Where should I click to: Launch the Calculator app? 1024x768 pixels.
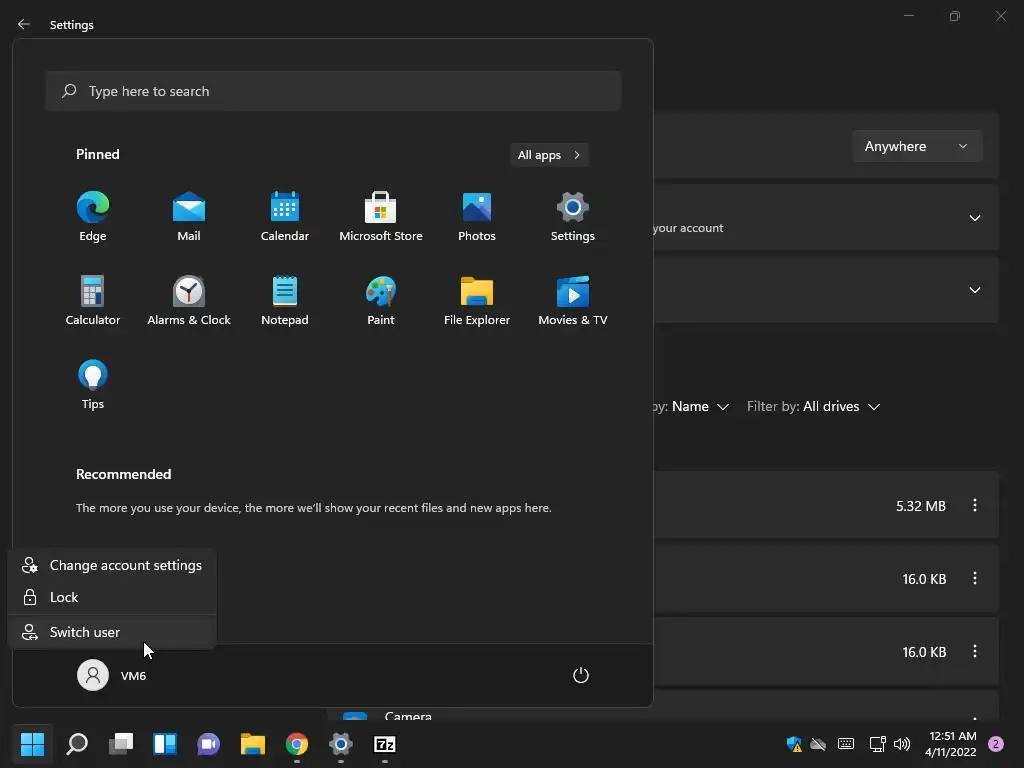(93, 301)
